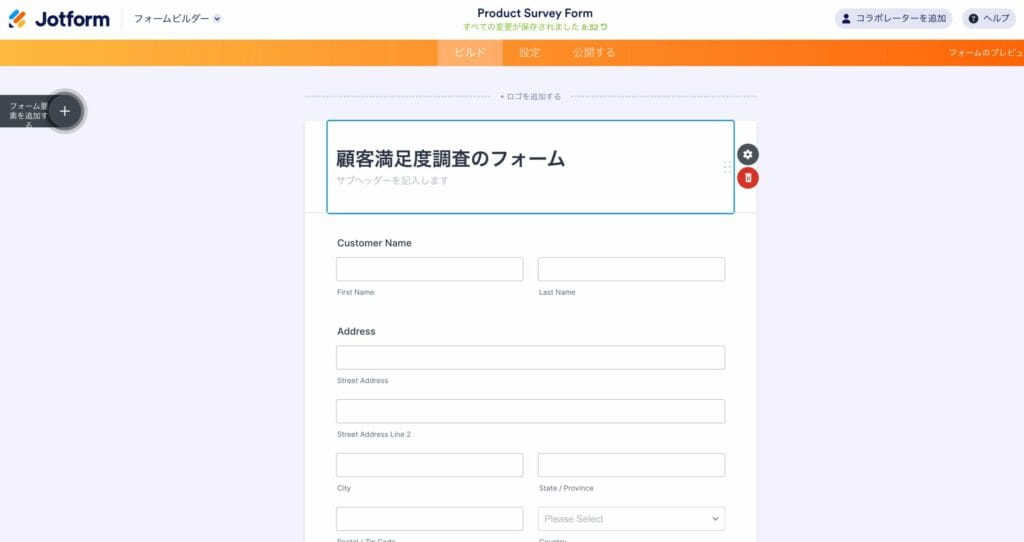Image resolution: width=1024 pixels, height=542 pixels.
Task: Click the Street Address Line 2 sublabel
Action: (374, 434)
